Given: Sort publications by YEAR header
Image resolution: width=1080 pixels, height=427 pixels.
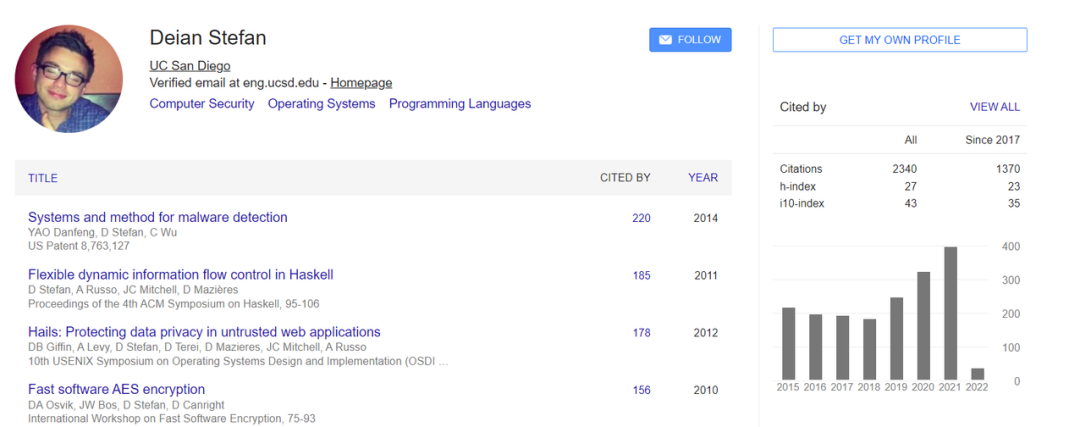Looking at the screenshot, I should (703, 178).
